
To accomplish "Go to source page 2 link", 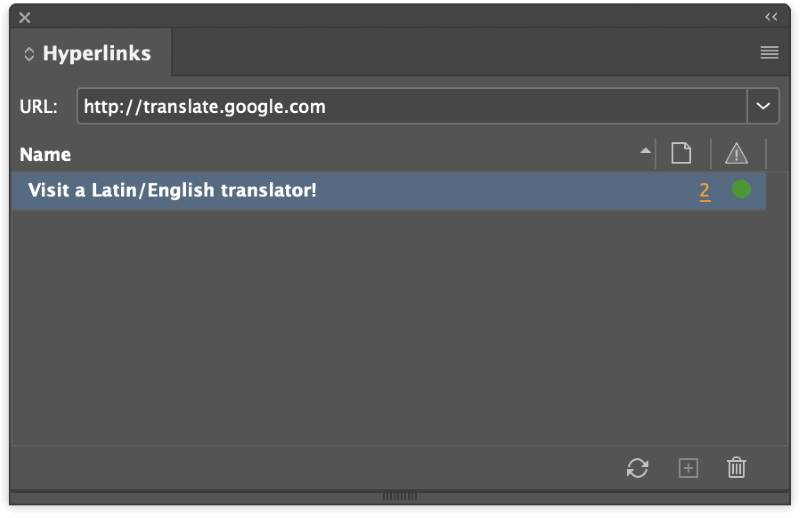I will pos(705,191).
